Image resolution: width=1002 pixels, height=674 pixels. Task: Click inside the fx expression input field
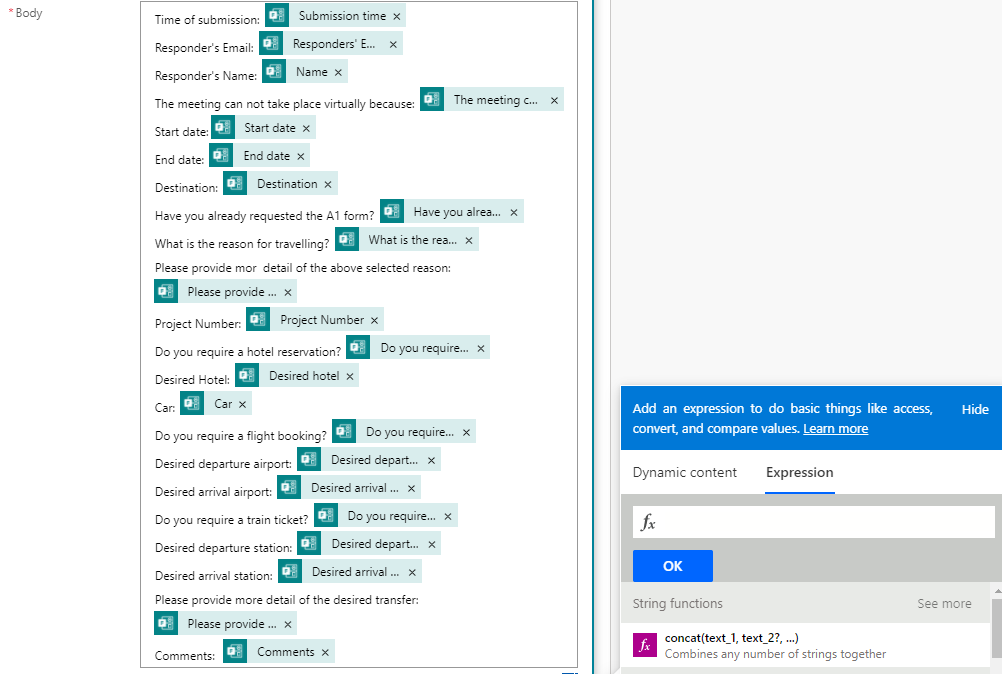(813, 521)
